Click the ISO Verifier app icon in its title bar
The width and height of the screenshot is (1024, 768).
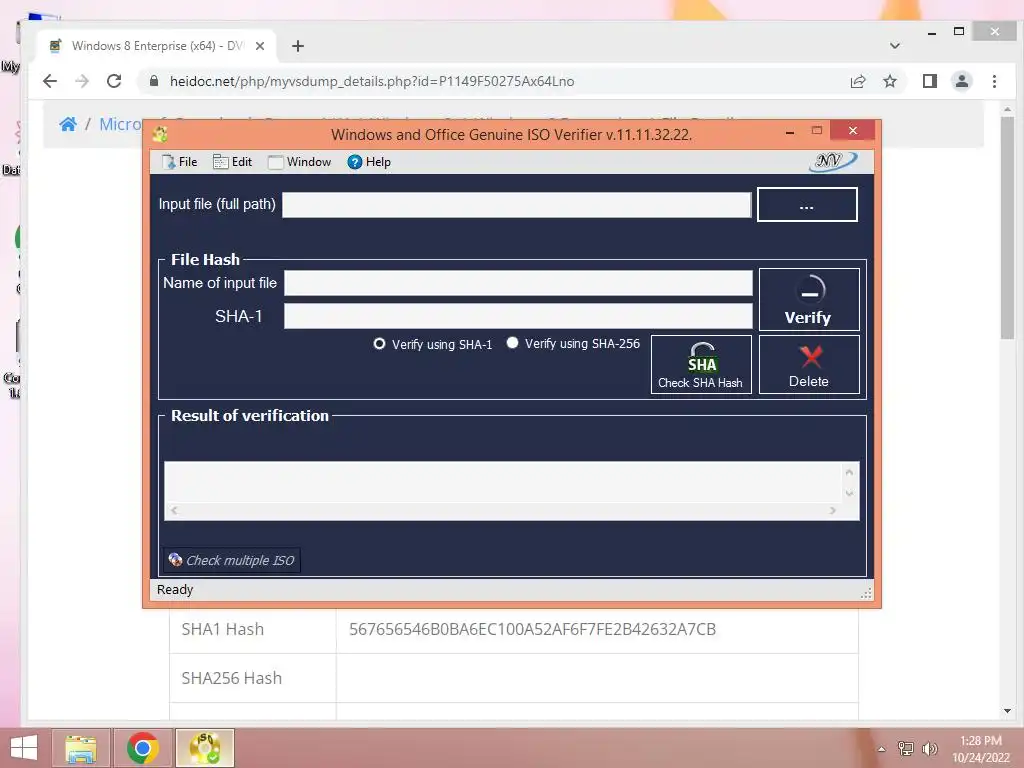click(160, 135)
